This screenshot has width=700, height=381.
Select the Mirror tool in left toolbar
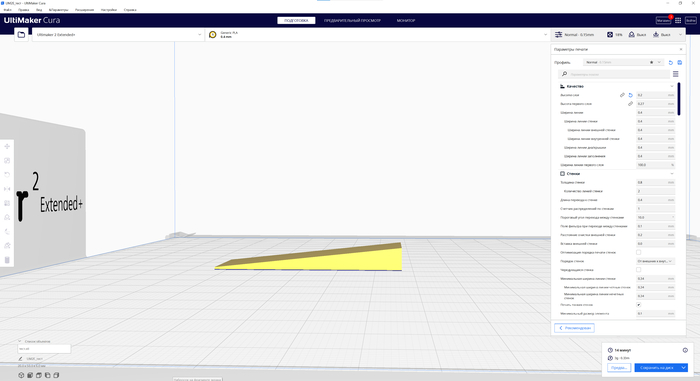[x=7, y=189]
